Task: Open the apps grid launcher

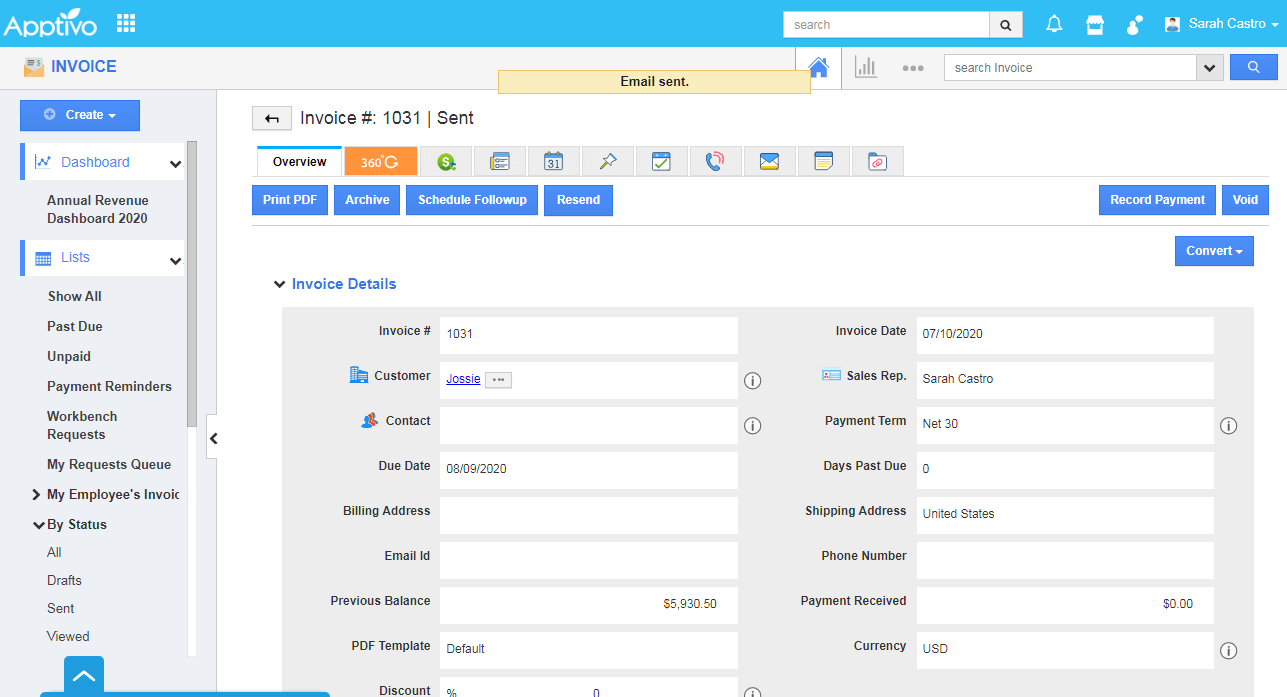Action: (x=126, y=23)
